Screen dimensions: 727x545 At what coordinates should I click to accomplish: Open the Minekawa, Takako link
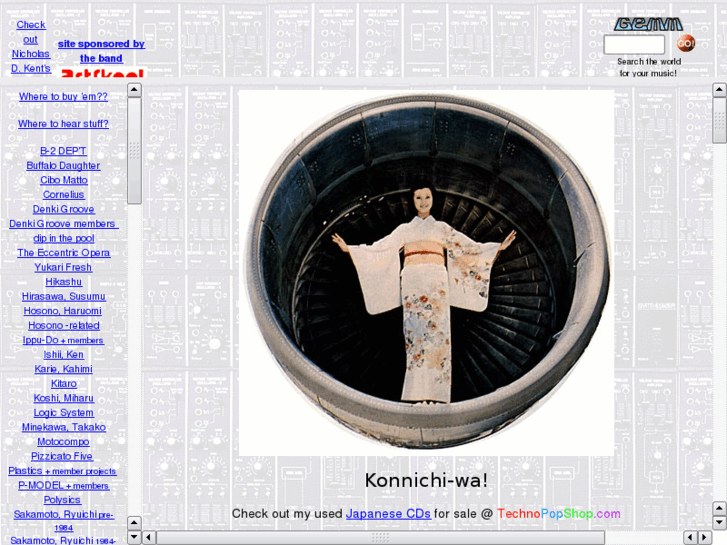click(64, 427)
